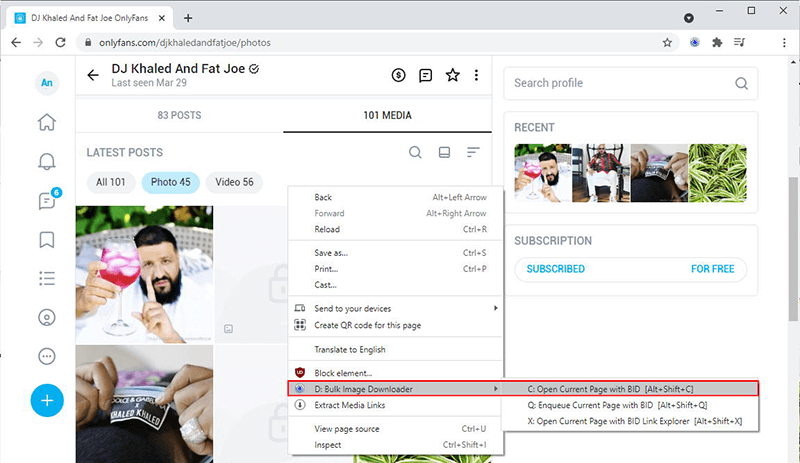800x463 pixels.
Task: Open the recent thumbnail showing a clothing label
Action: (x=659, y=173)
